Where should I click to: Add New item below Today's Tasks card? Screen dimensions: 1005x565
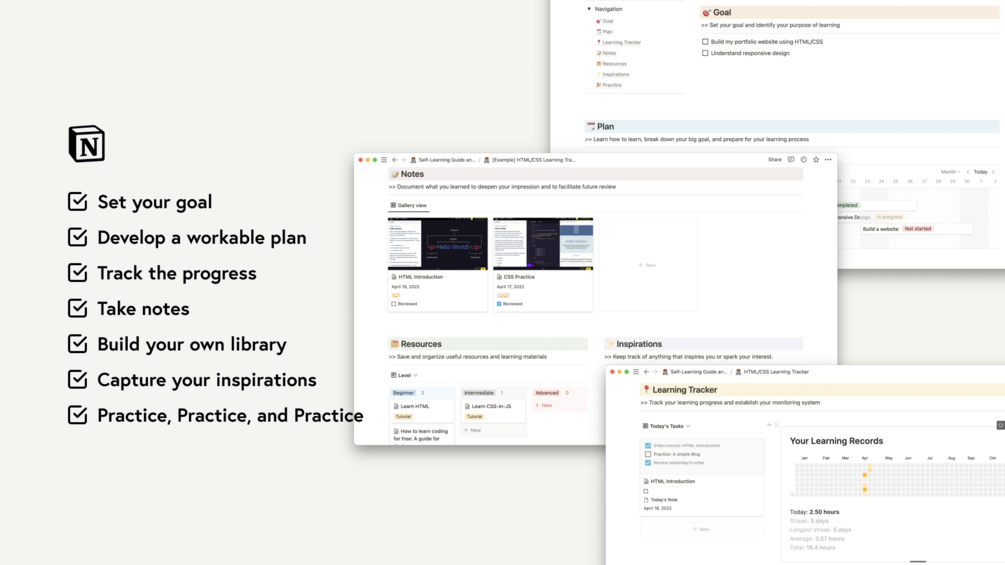pyautogui.click(x=702, y=529)
